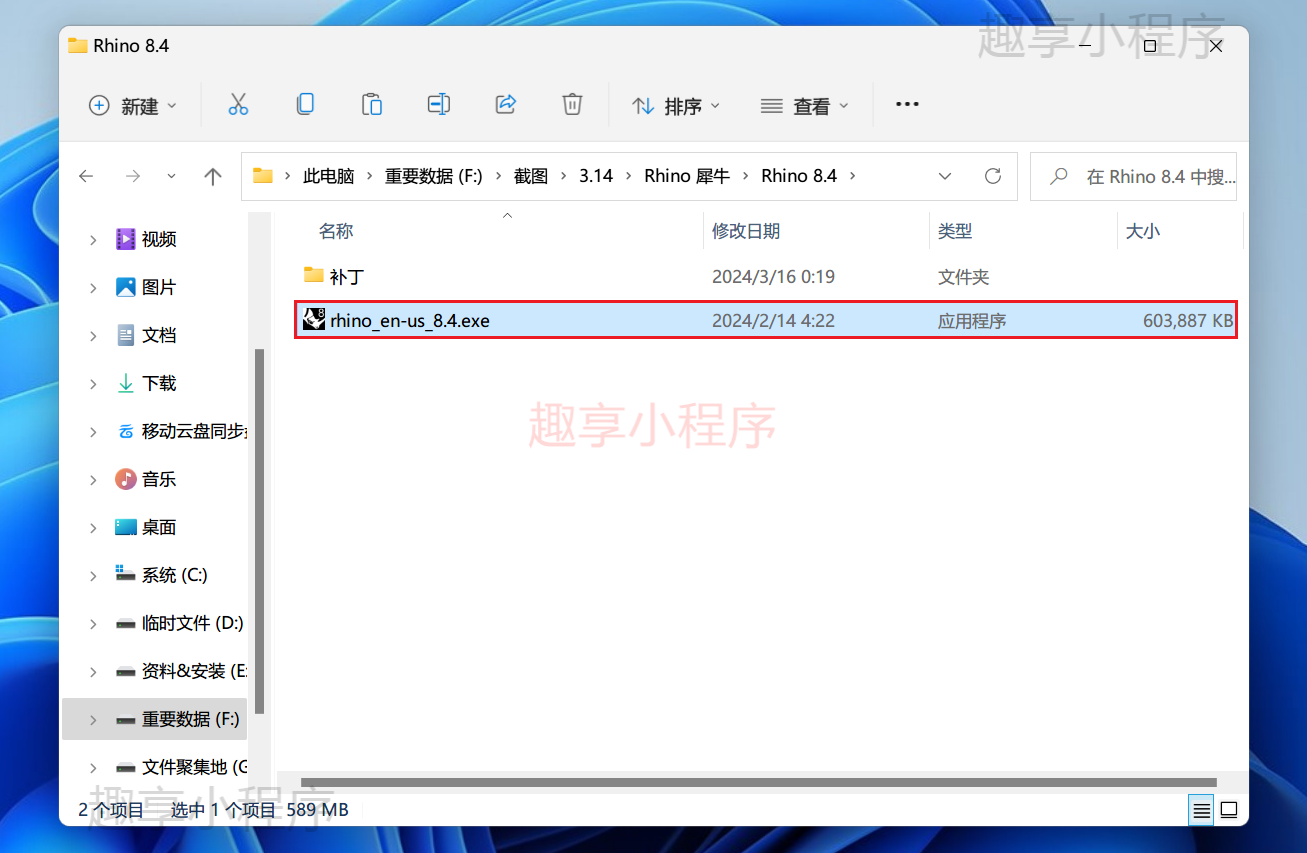Click the sidebar vertical scrollbar

point(260,531)
